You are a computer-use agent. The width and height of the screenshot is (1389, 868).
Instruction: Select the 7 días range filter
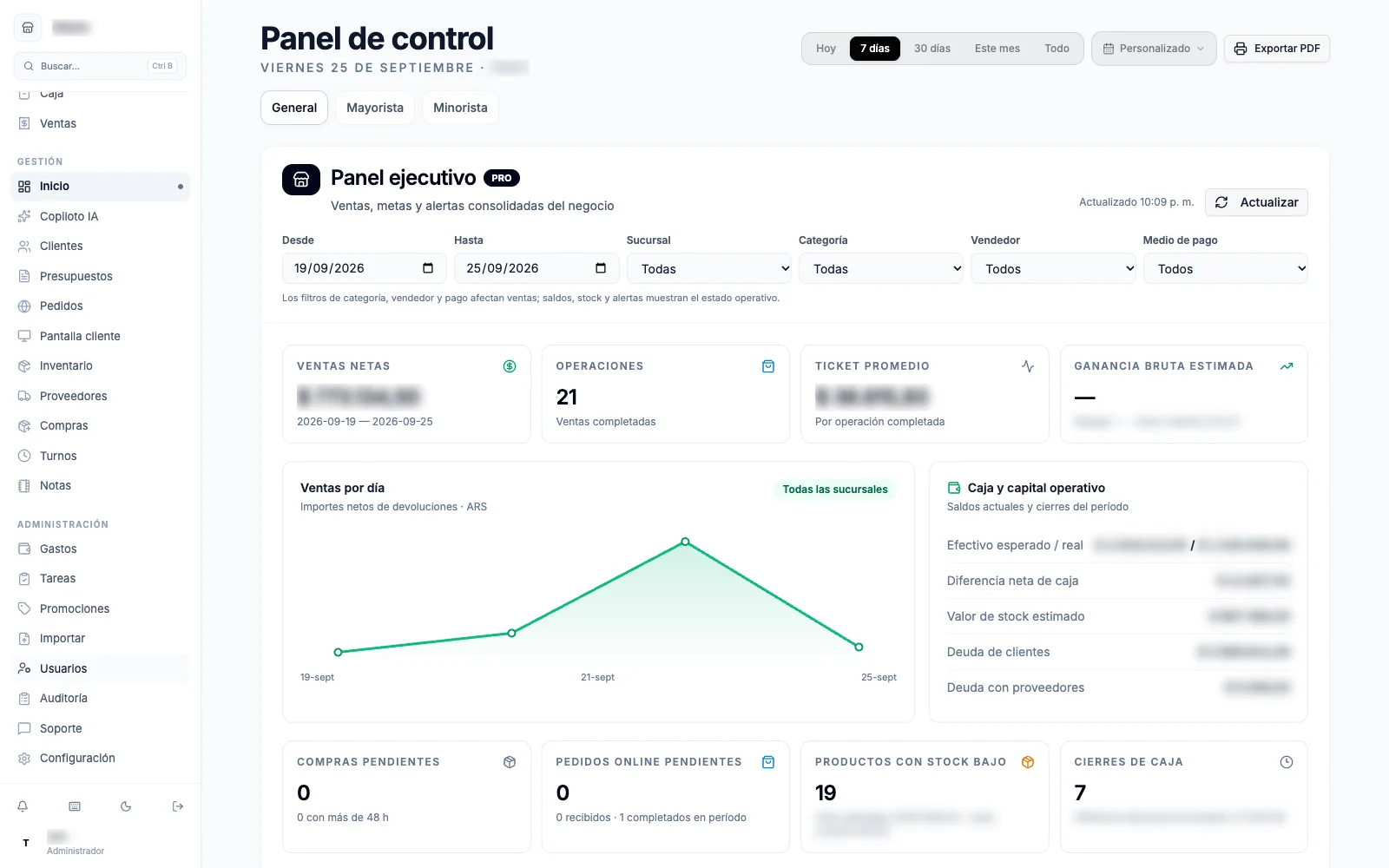click(x=875, y=49)
